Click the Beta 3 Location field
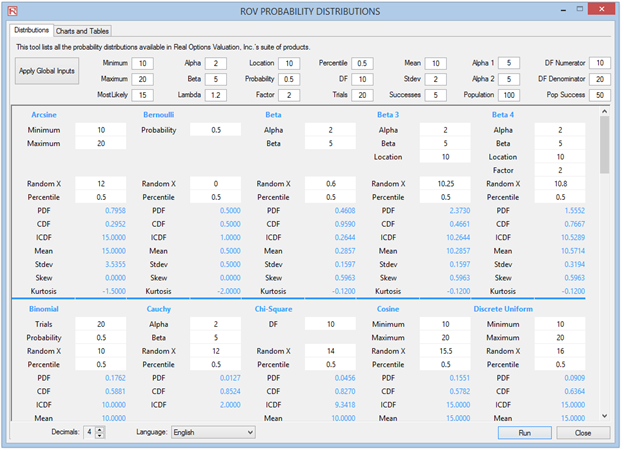 tap(445, 157)
